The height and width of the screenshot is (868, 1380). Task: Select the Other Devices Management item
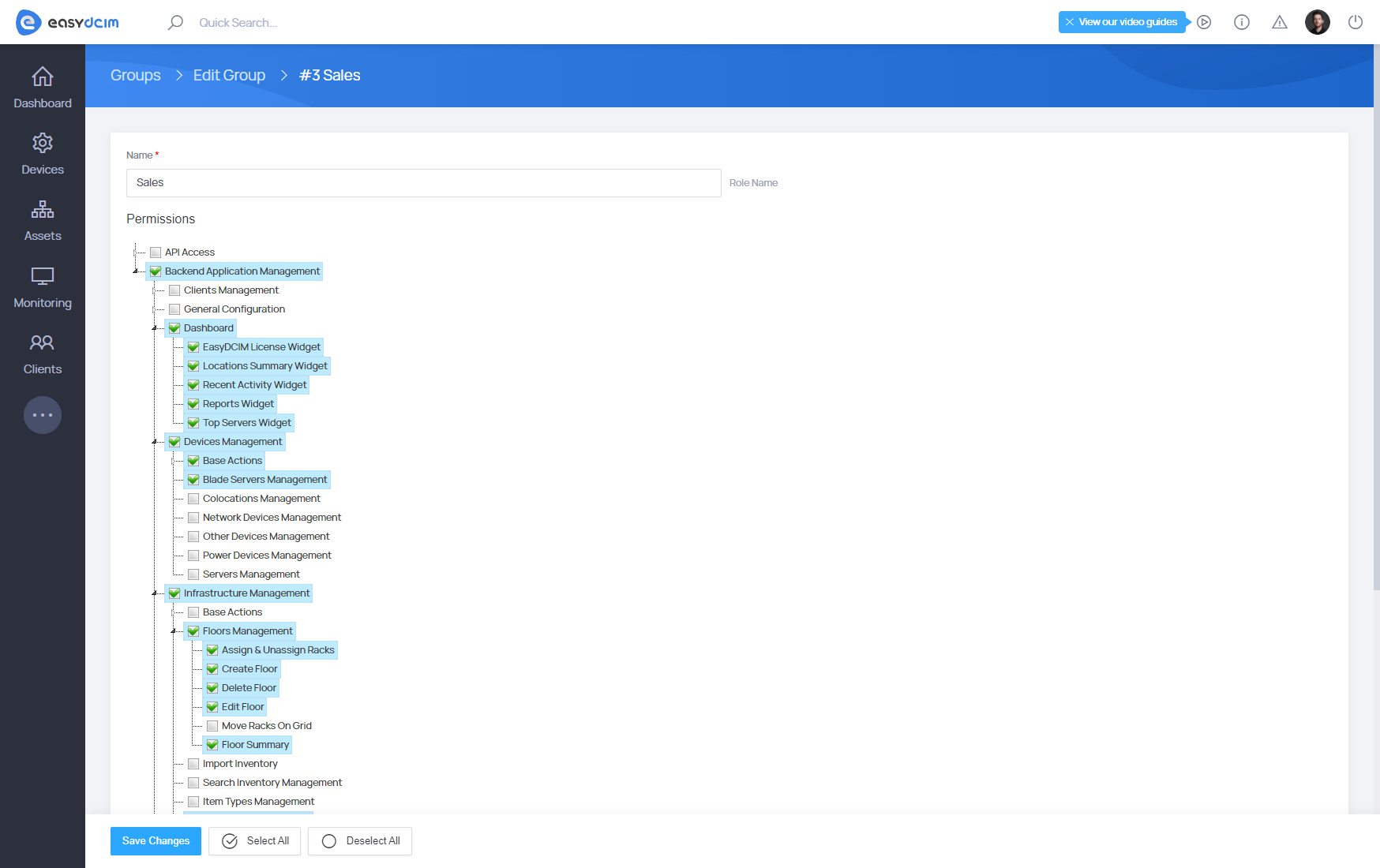pyautogui.click(x=266, y=537)
